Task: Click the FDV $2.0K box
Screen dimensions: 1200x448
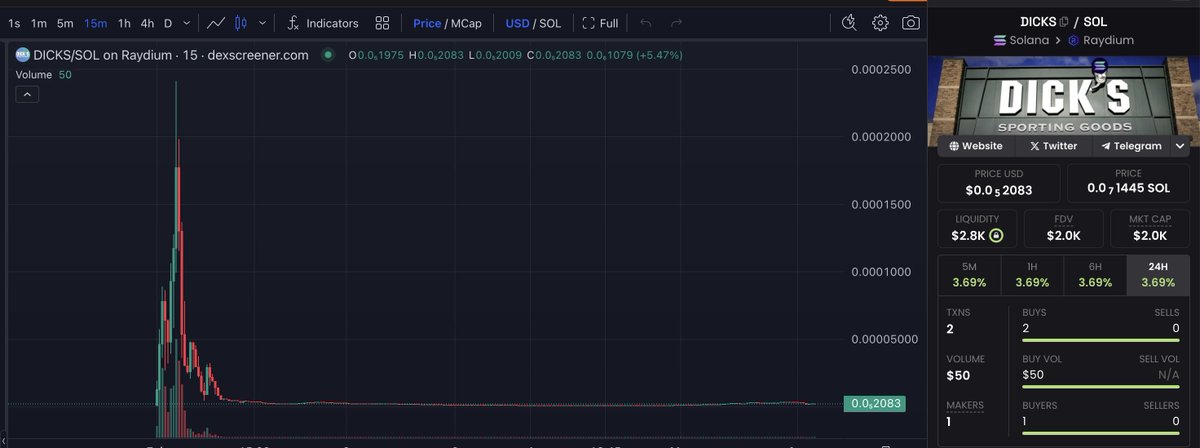Action: [1063, 228]
